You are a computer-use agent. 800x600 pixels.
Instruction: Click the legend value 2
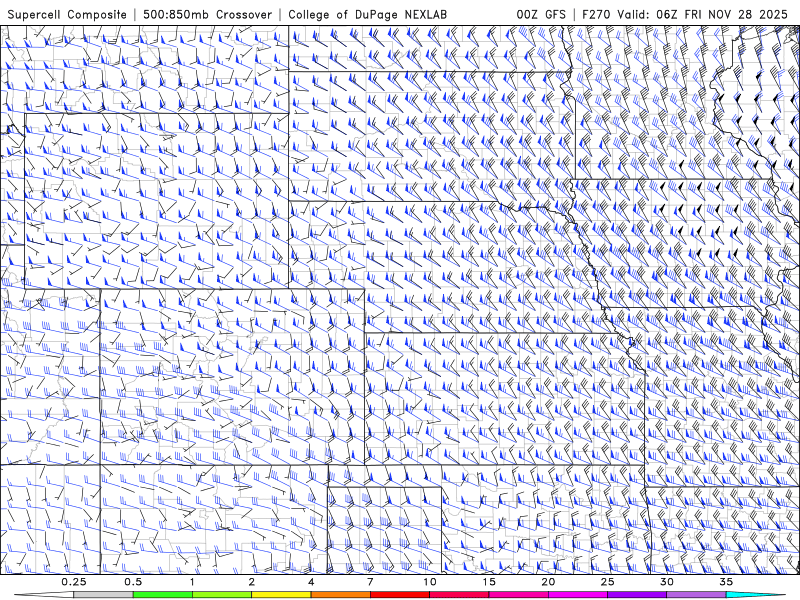click(252, 582)
